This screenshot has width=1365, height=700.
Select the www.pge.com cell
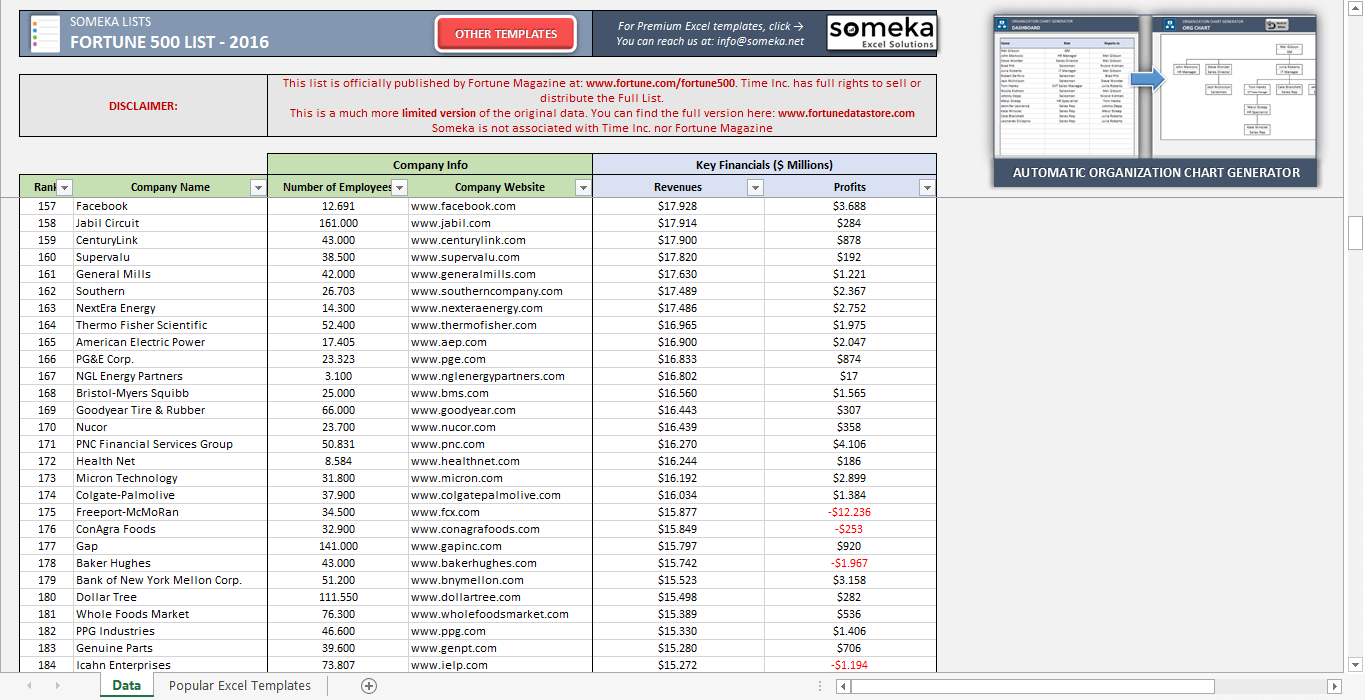(500, 359)
